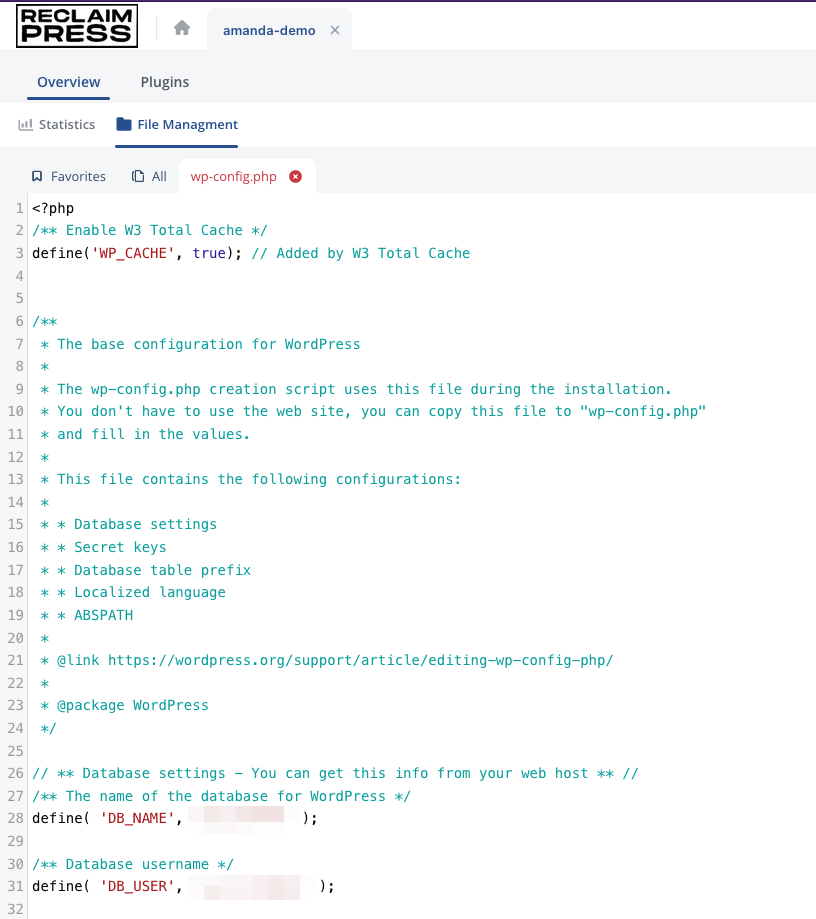
Task: Go to the home icon
Action: coord(182,28)
